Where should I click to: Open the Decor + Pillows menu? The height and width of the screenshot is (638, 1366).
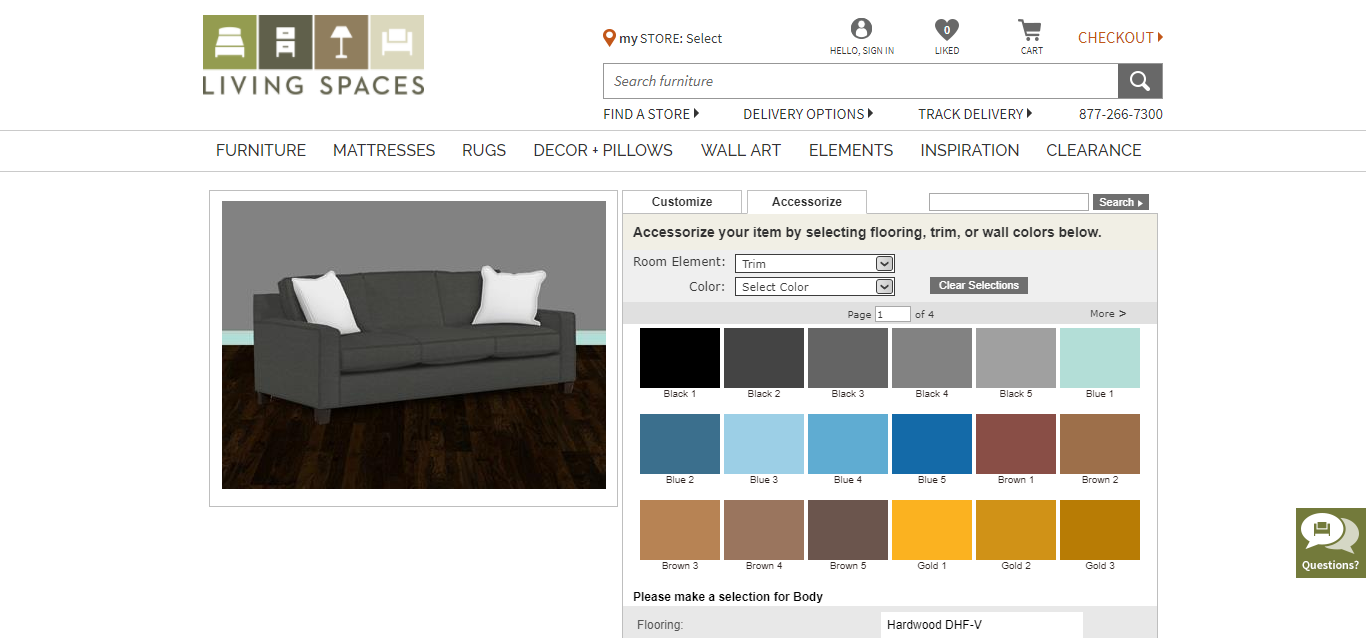pyautogui.click(x=603, y=150)
